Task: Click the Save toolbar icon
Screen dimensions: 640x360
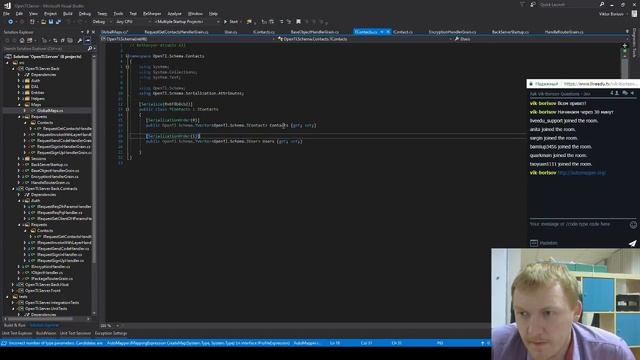Action: click(51, 22)
